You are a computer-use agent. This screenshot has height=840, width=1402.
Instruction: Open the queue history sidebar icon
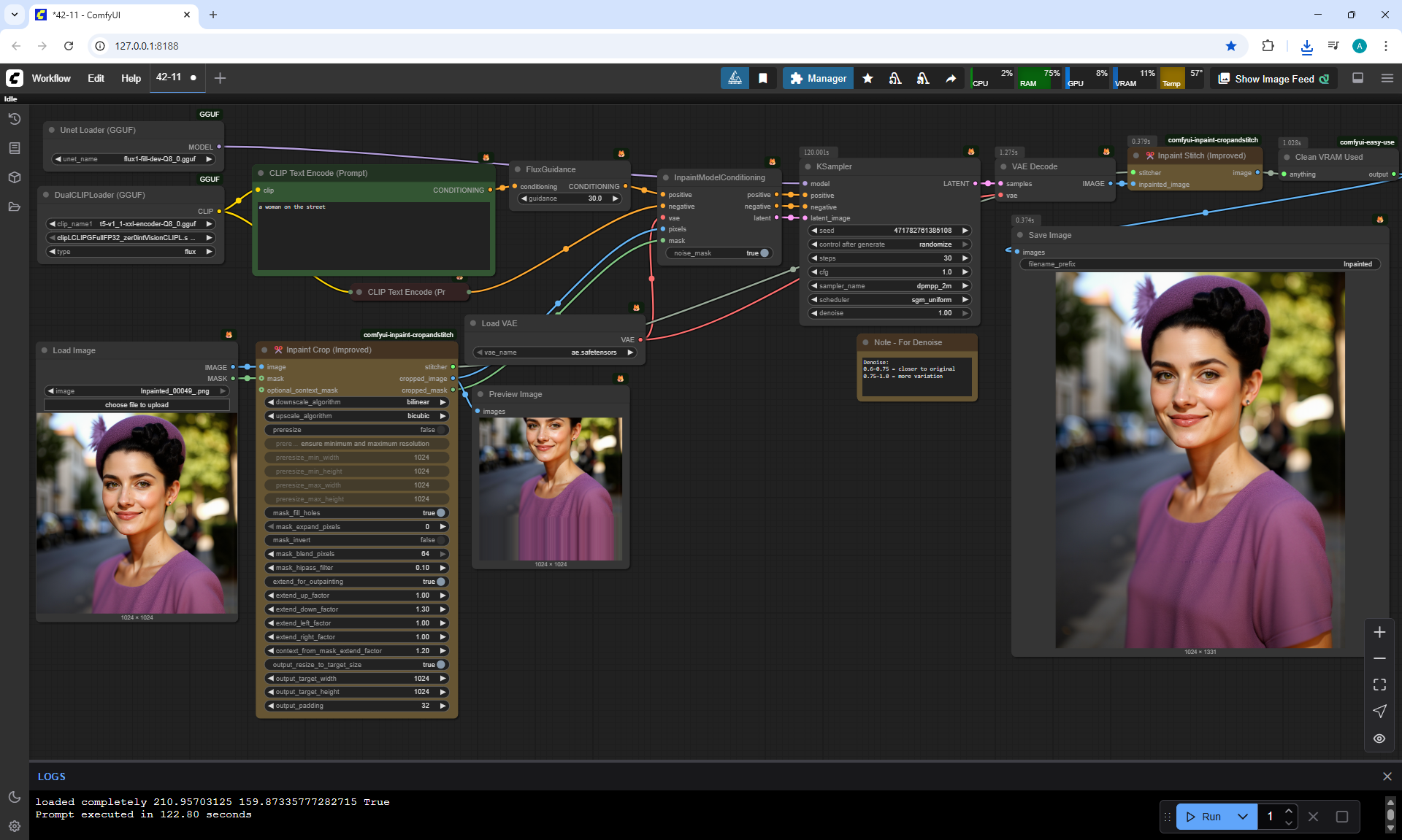14,119
